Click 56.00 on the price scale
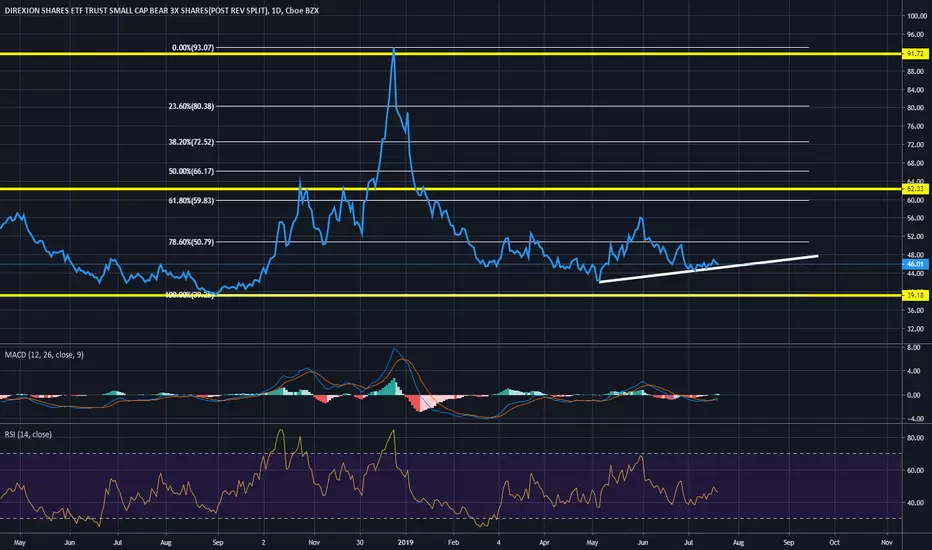The width and height of the screenshot is (932, 550). pos(916,218)
